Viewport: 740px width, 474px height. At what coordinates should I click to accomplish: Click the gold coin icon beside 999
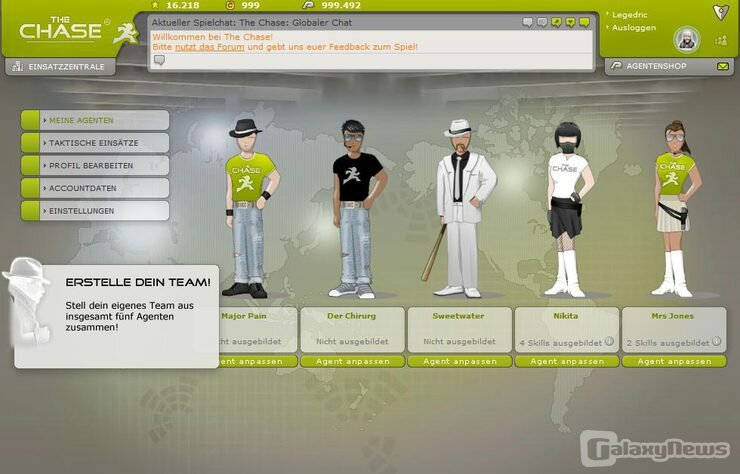tap(230, 5)
